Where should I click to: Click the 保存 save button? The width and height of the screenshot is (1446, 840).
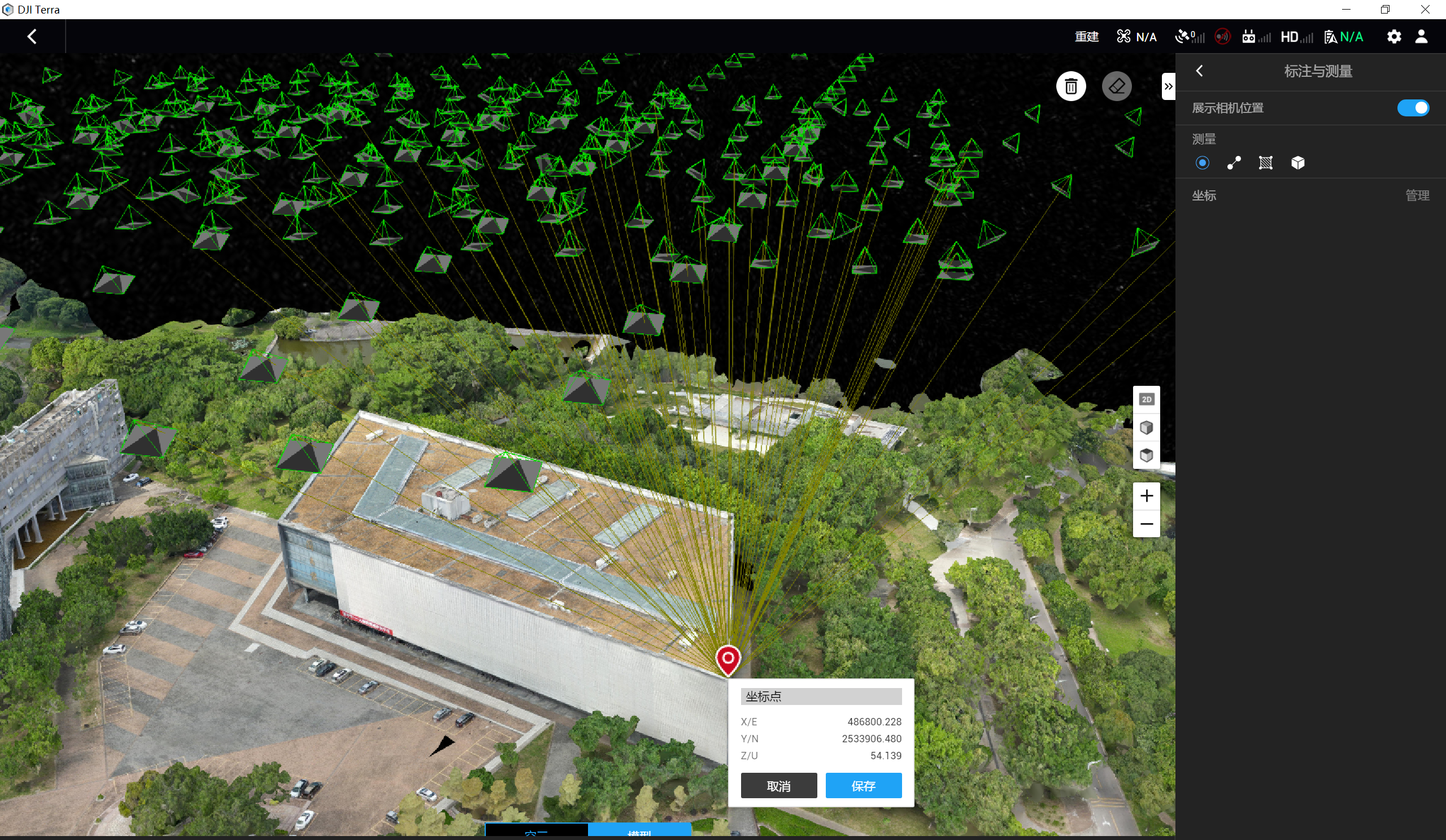pos(863,786)
